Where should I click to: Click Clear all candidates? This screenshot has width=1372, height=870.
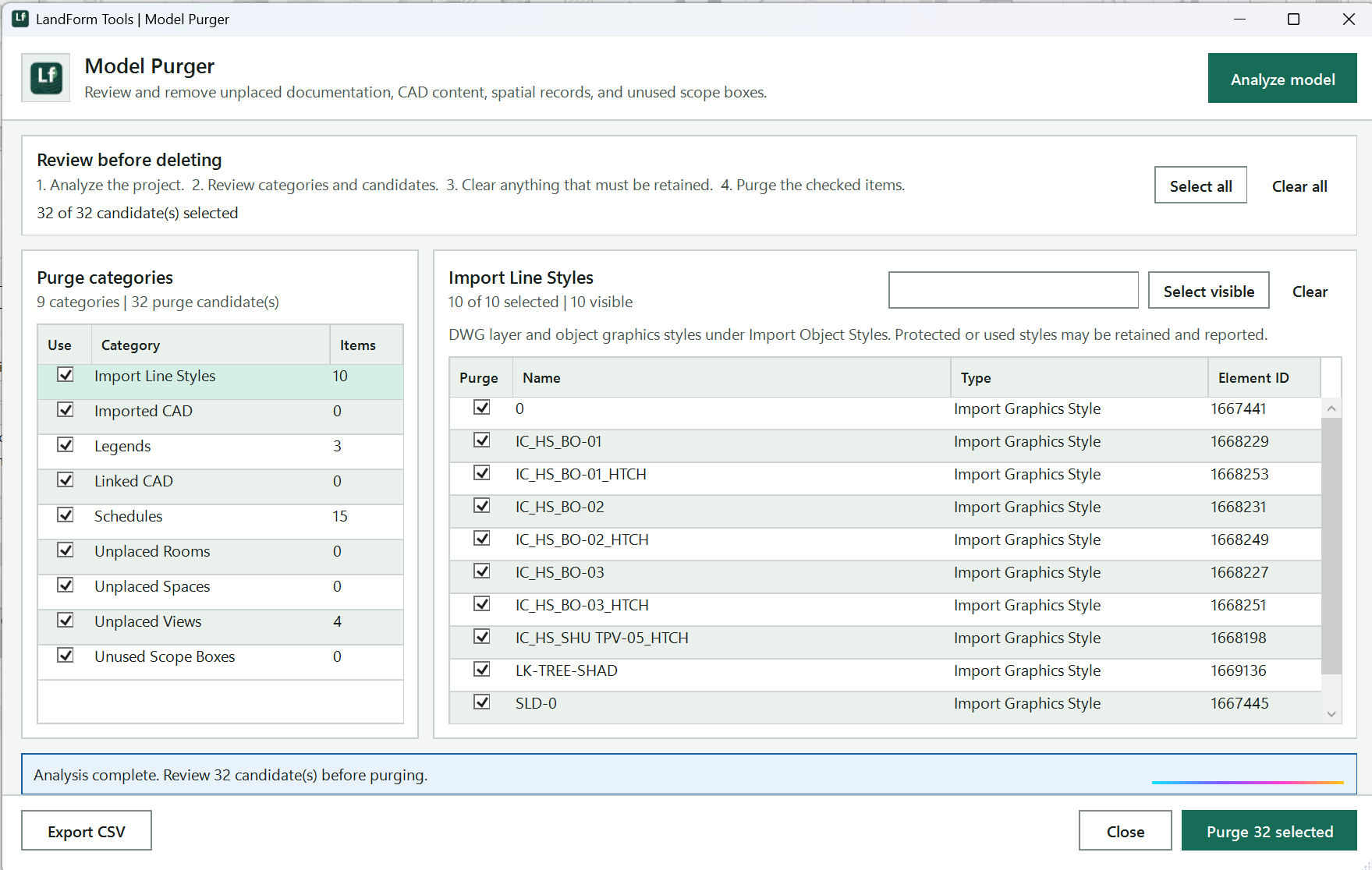coord(1299,186)
